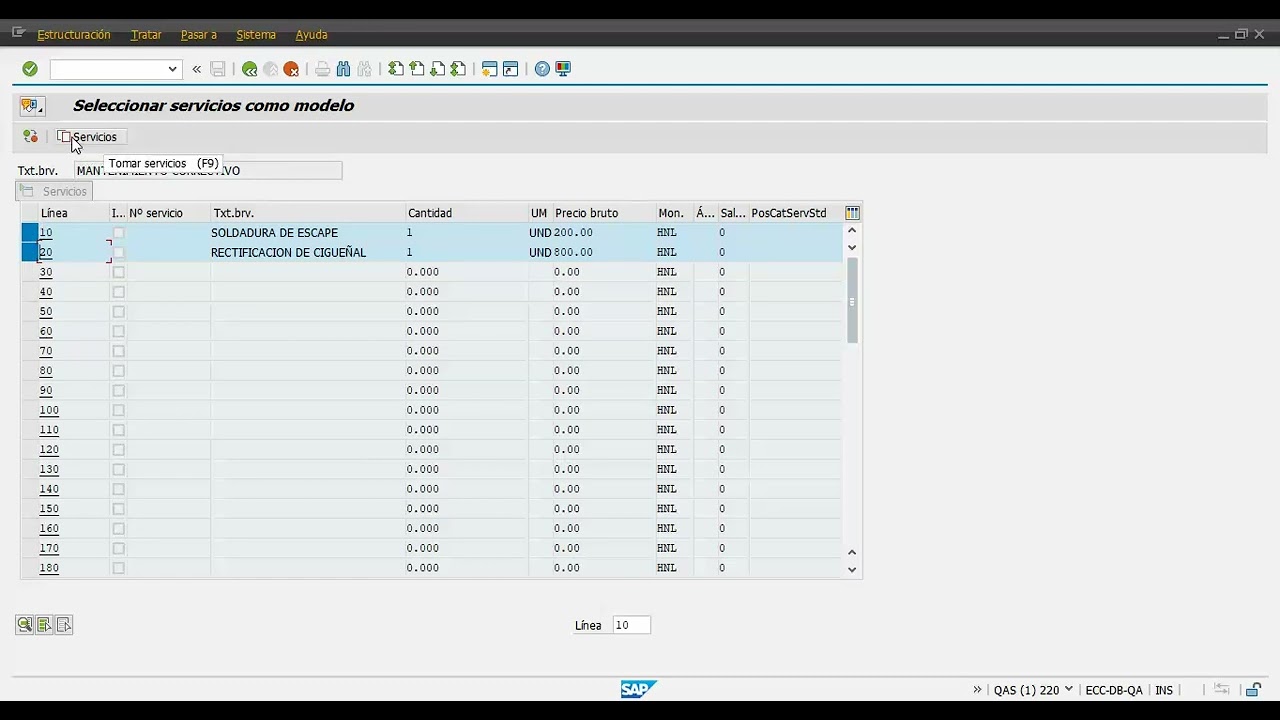Click the orange Cancel icon

291,69
